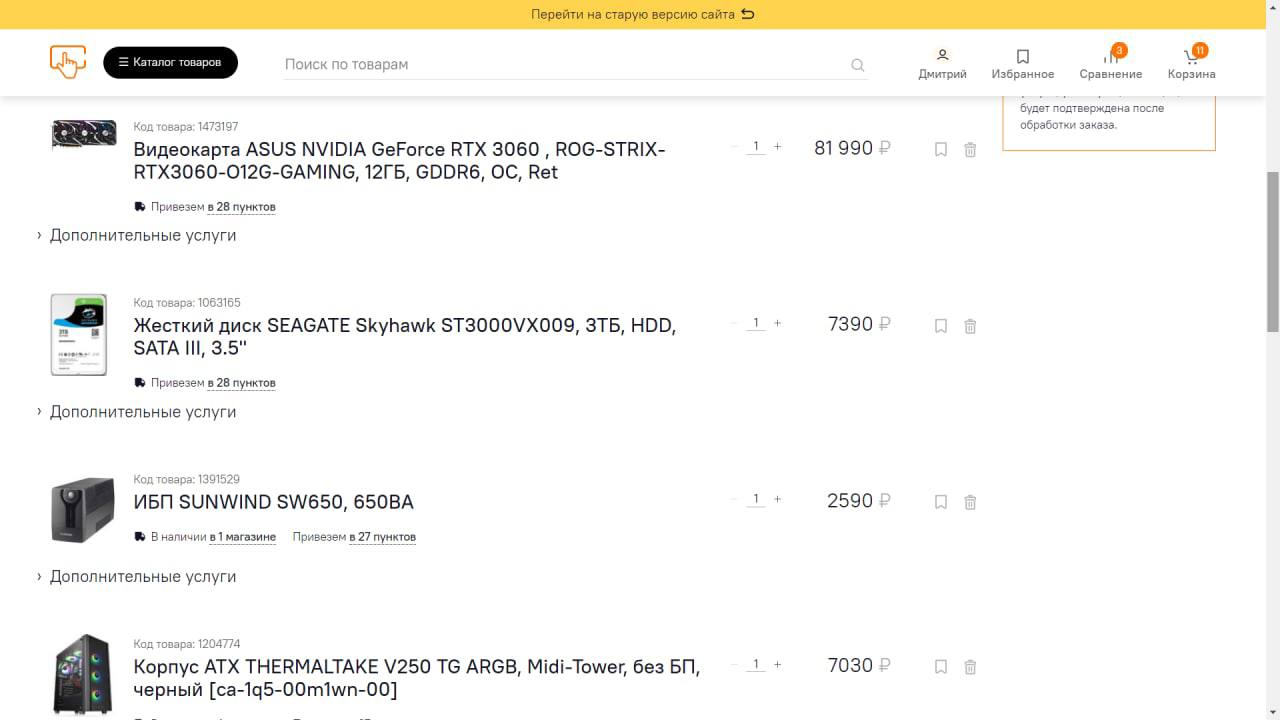
Task: Click the THERMALTAKE case thumbnail
Action: pos(82,675)
